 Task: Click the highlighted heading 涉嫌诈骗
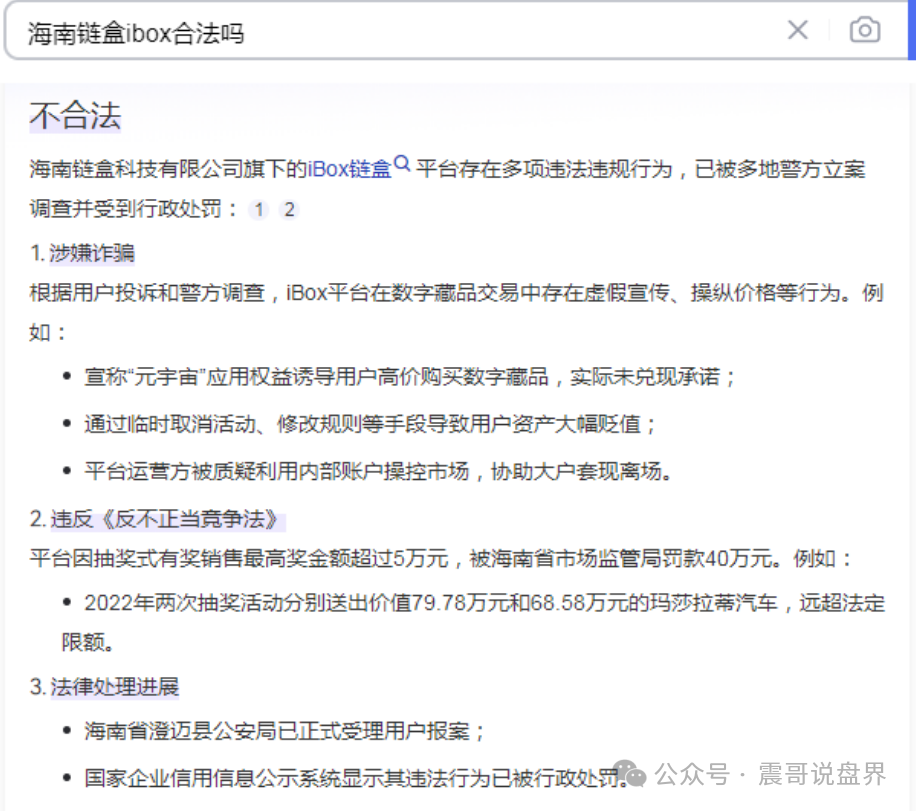click(x=95, y=254)
